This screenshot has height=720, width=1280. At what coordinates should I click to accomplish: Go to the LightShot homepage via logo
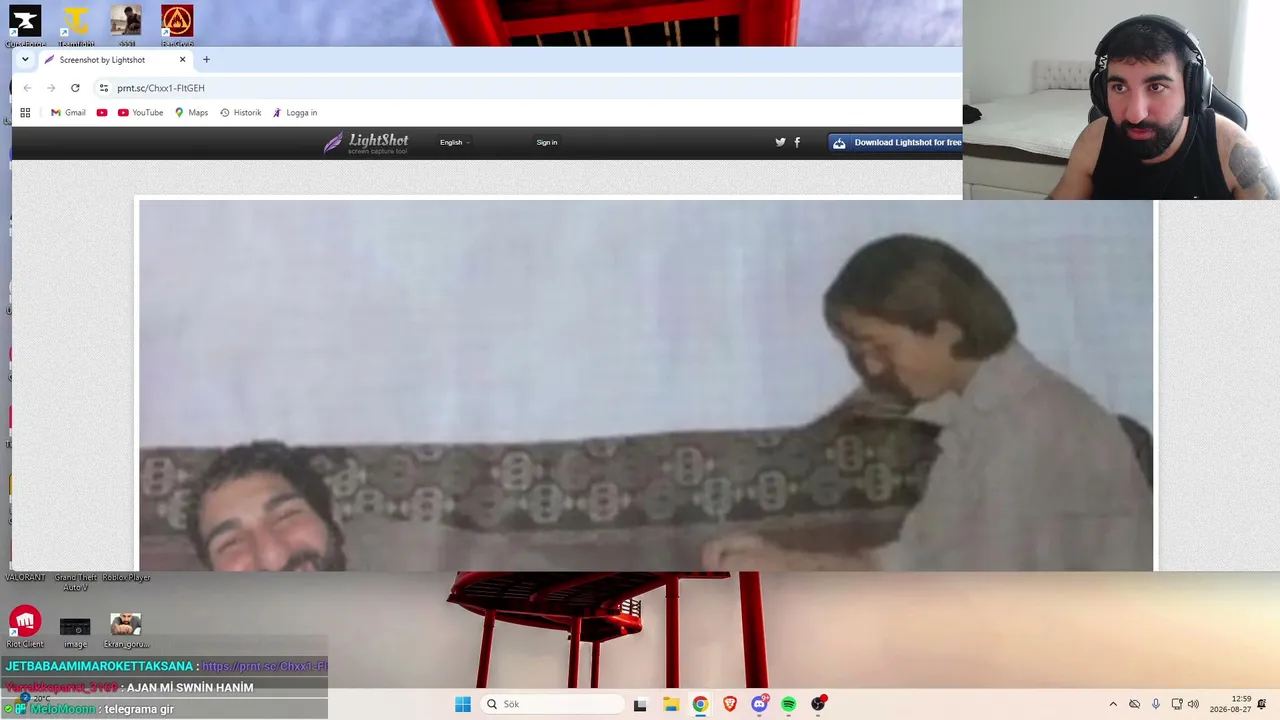pyautogui.click(x=365, y=143)
